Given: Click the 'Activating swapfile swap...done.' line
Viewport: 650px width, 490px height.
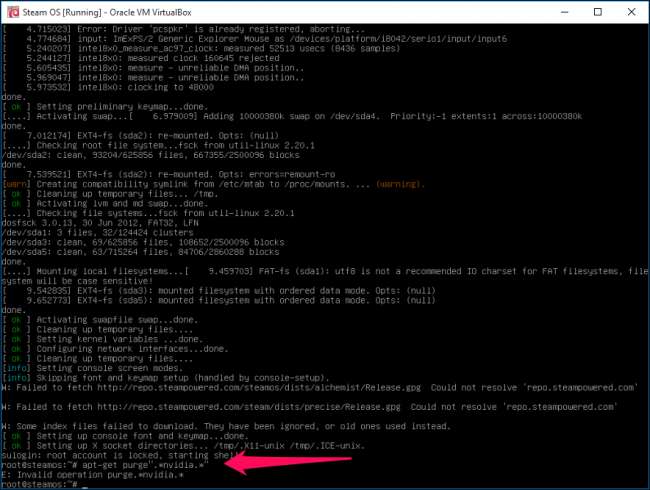Looking at the screenshot, I should click(100, 320).
